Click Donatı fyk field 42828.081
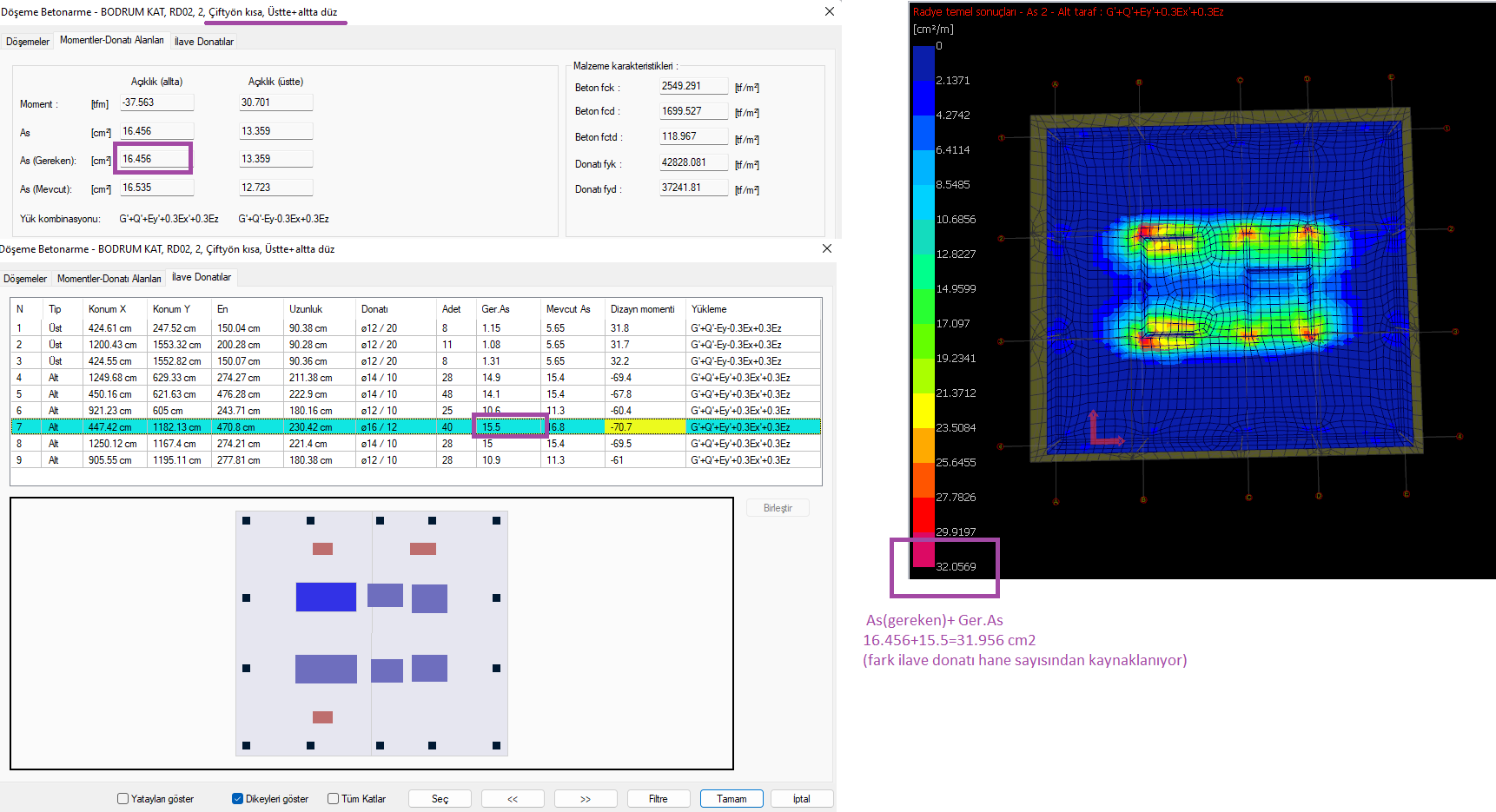The height and width of the screenshot is (812, 1496). (x=693, y=162)
